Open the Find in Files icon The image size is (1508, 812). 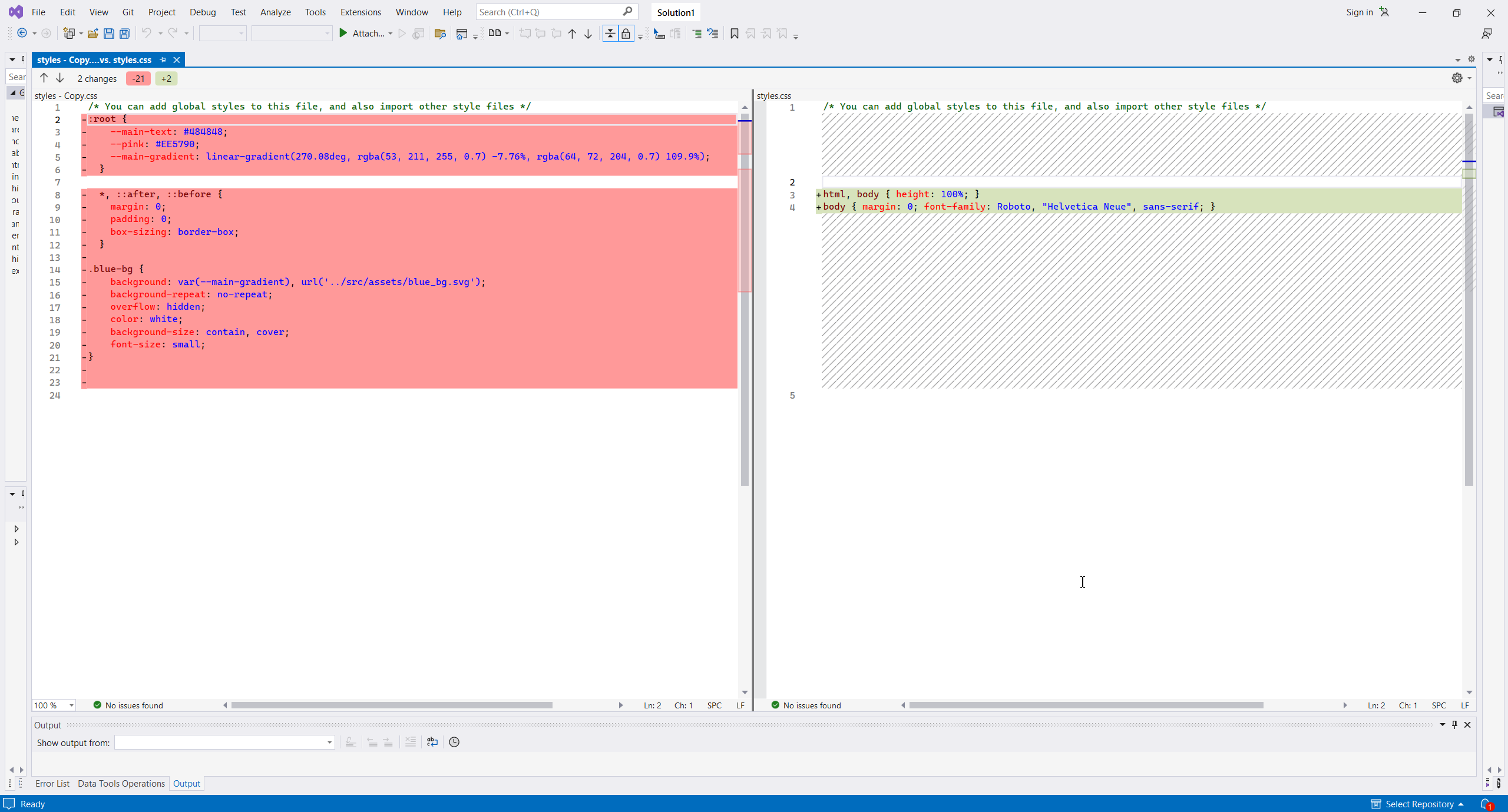coord(439,34)
